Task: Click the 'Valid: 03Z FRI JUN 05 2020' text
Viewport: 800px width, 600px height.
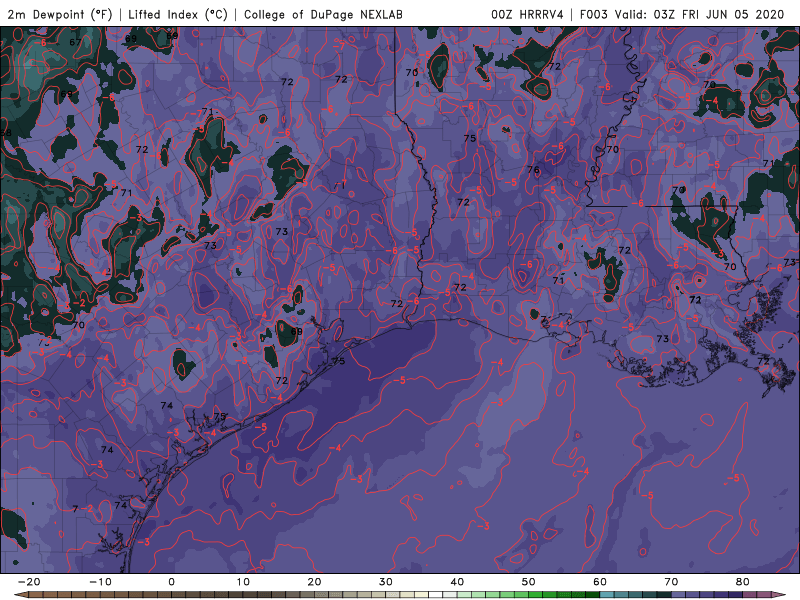Action: click(699, 14)
